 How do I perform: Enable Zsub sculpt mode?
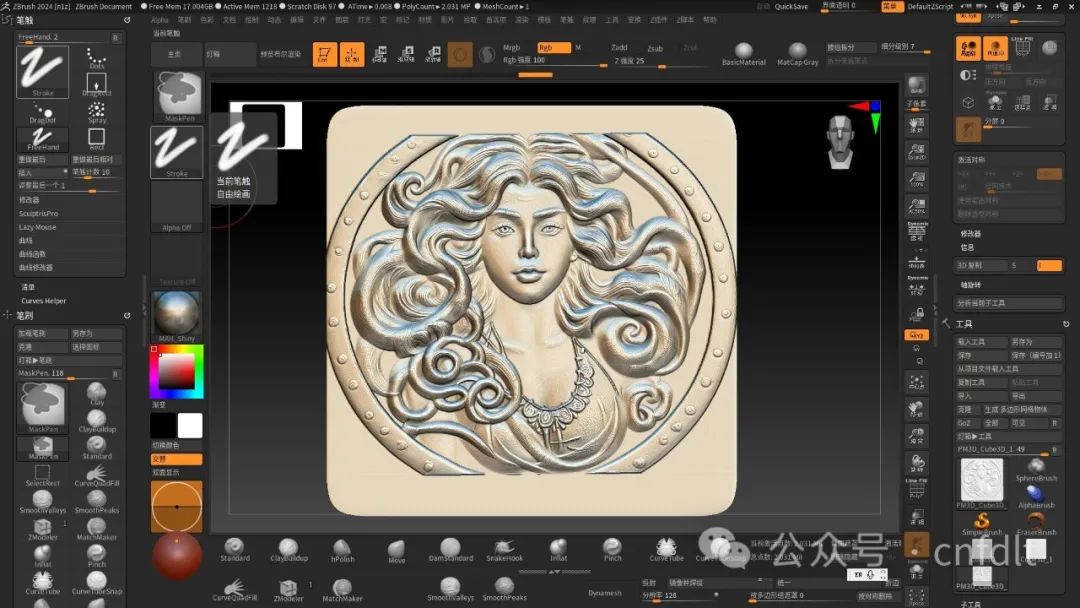point(655,48)
